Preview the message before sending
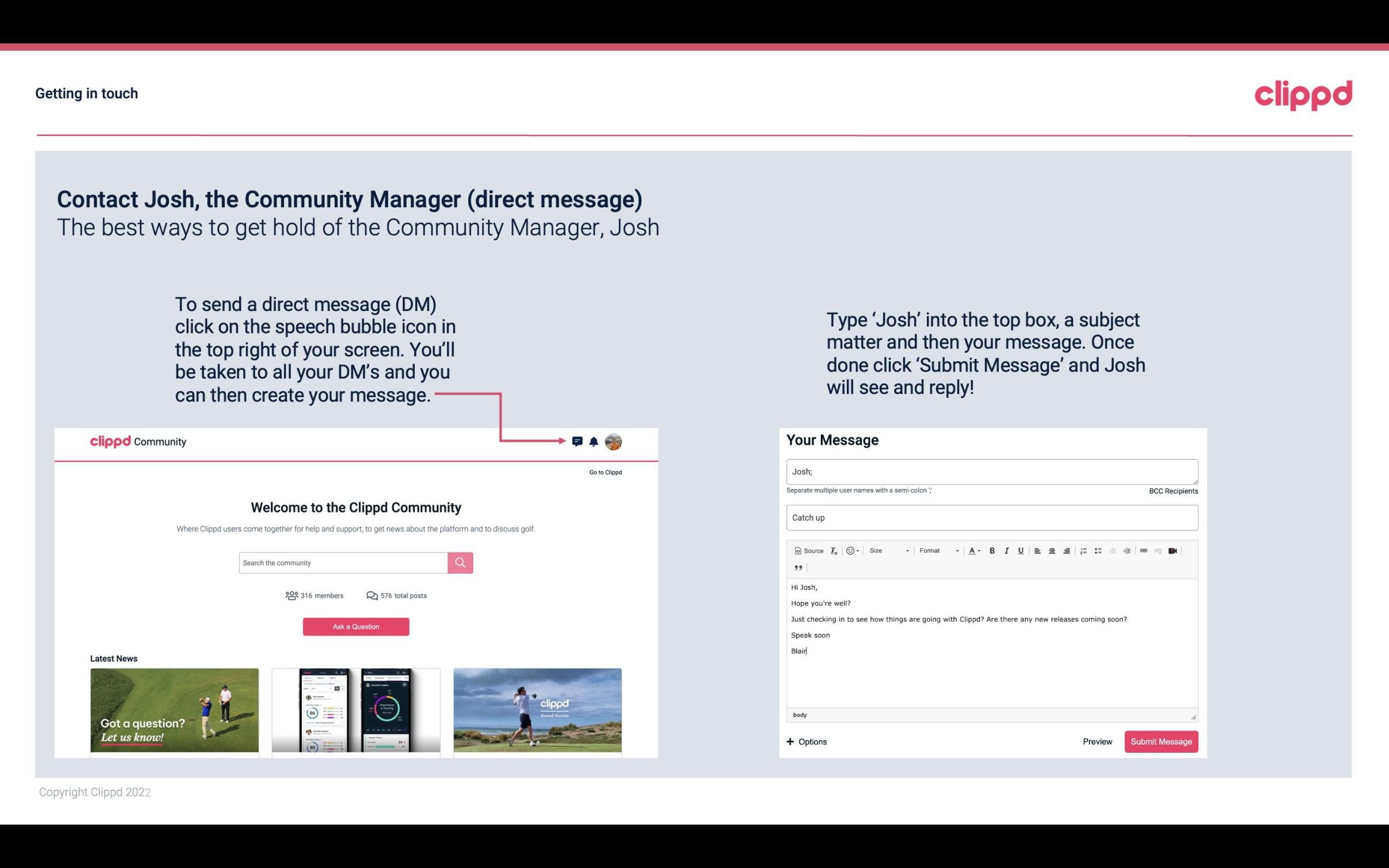 click(x=1098, y=741)
